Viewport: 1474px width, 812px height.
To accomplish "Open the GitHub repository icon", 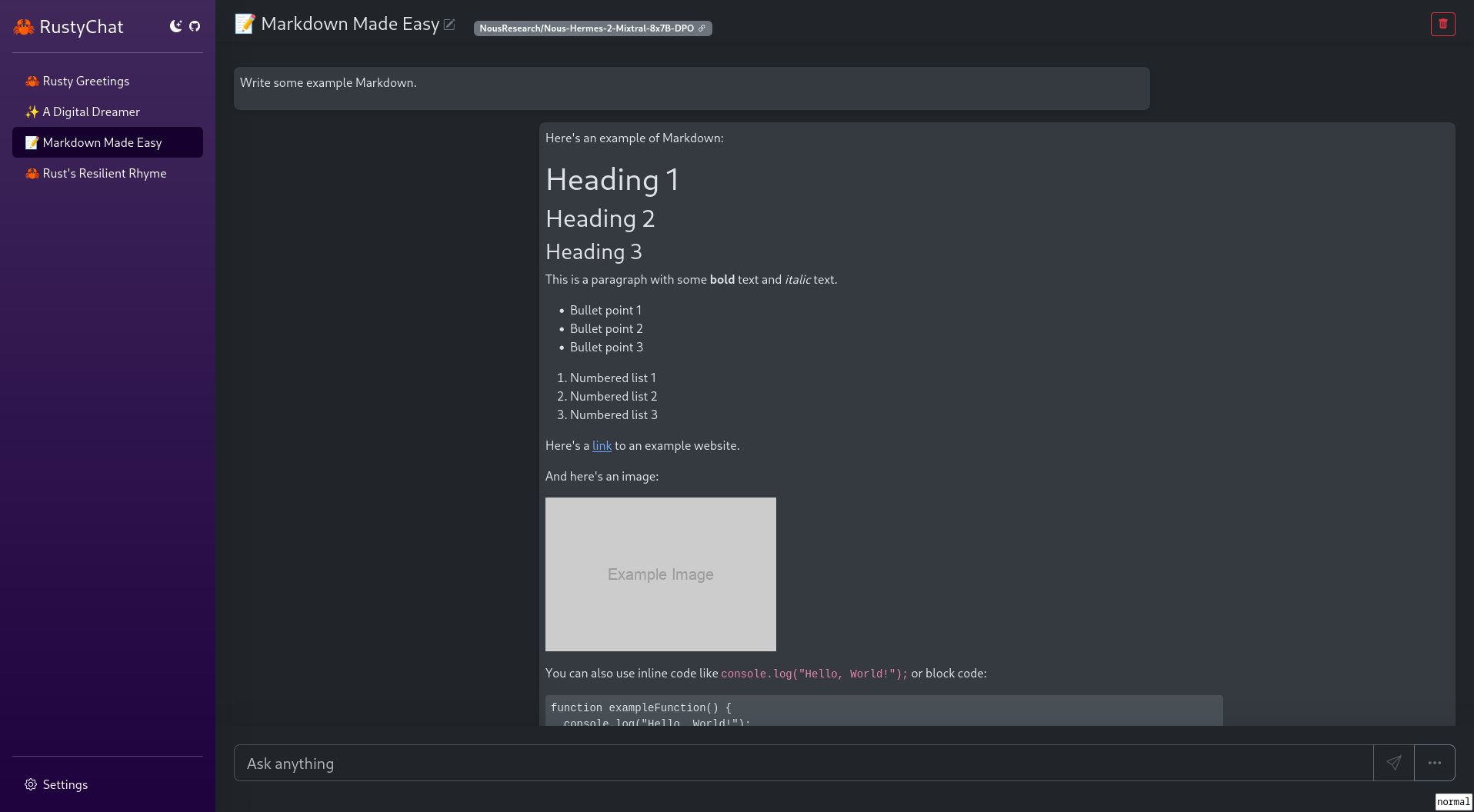I will point(195,26).
